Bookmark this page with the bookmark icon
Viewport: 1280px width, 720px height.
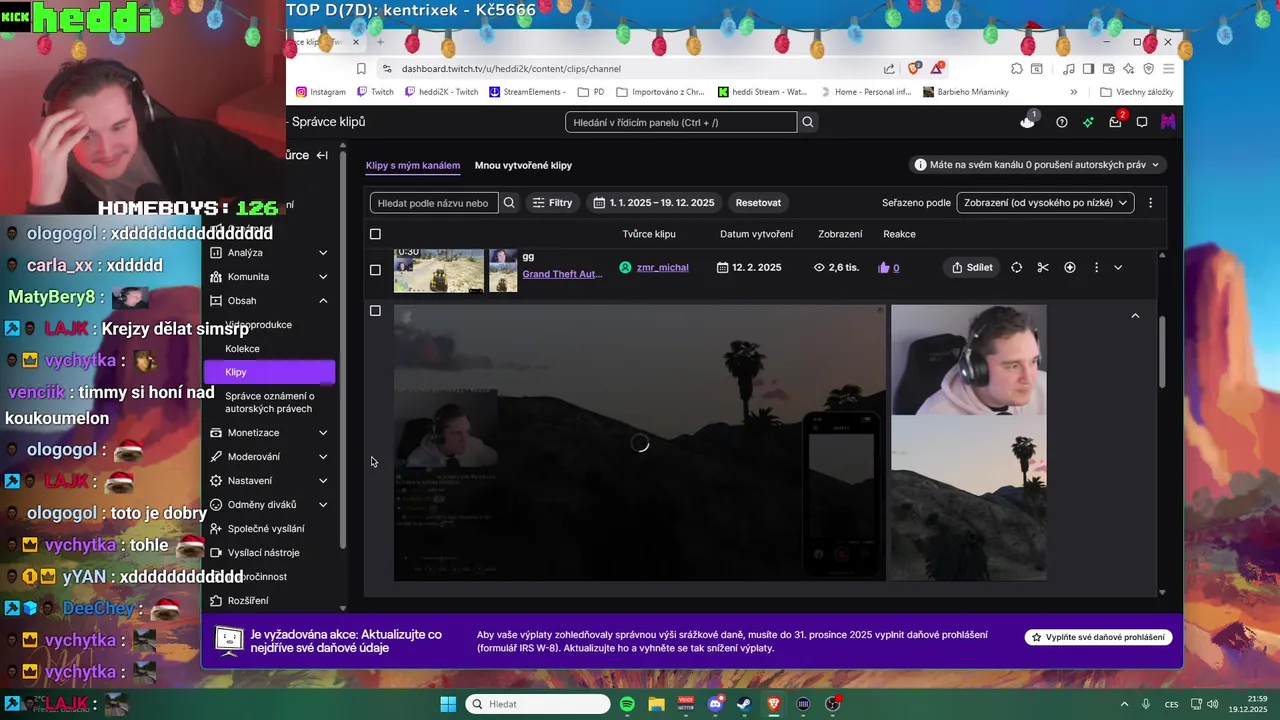(x=361, y=69)
